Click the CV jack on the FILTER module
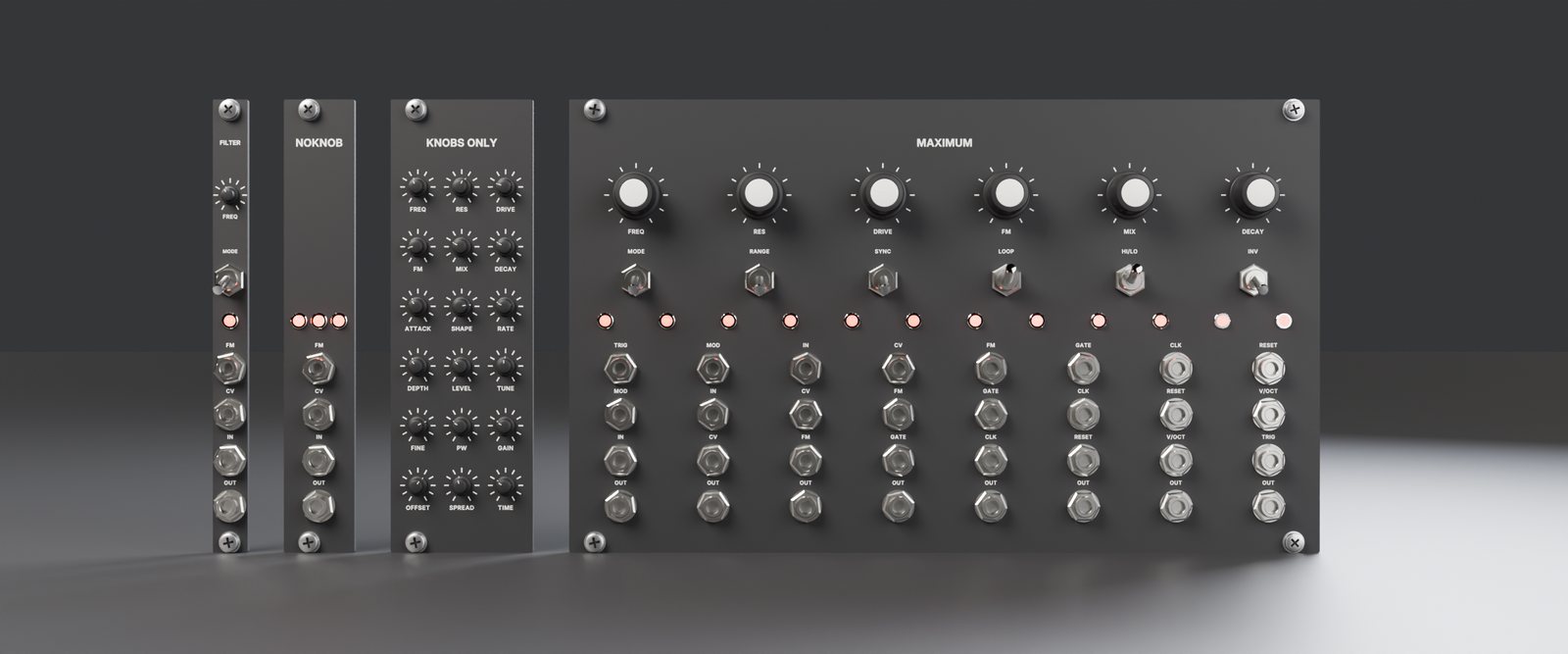 [x=230, y=415]
